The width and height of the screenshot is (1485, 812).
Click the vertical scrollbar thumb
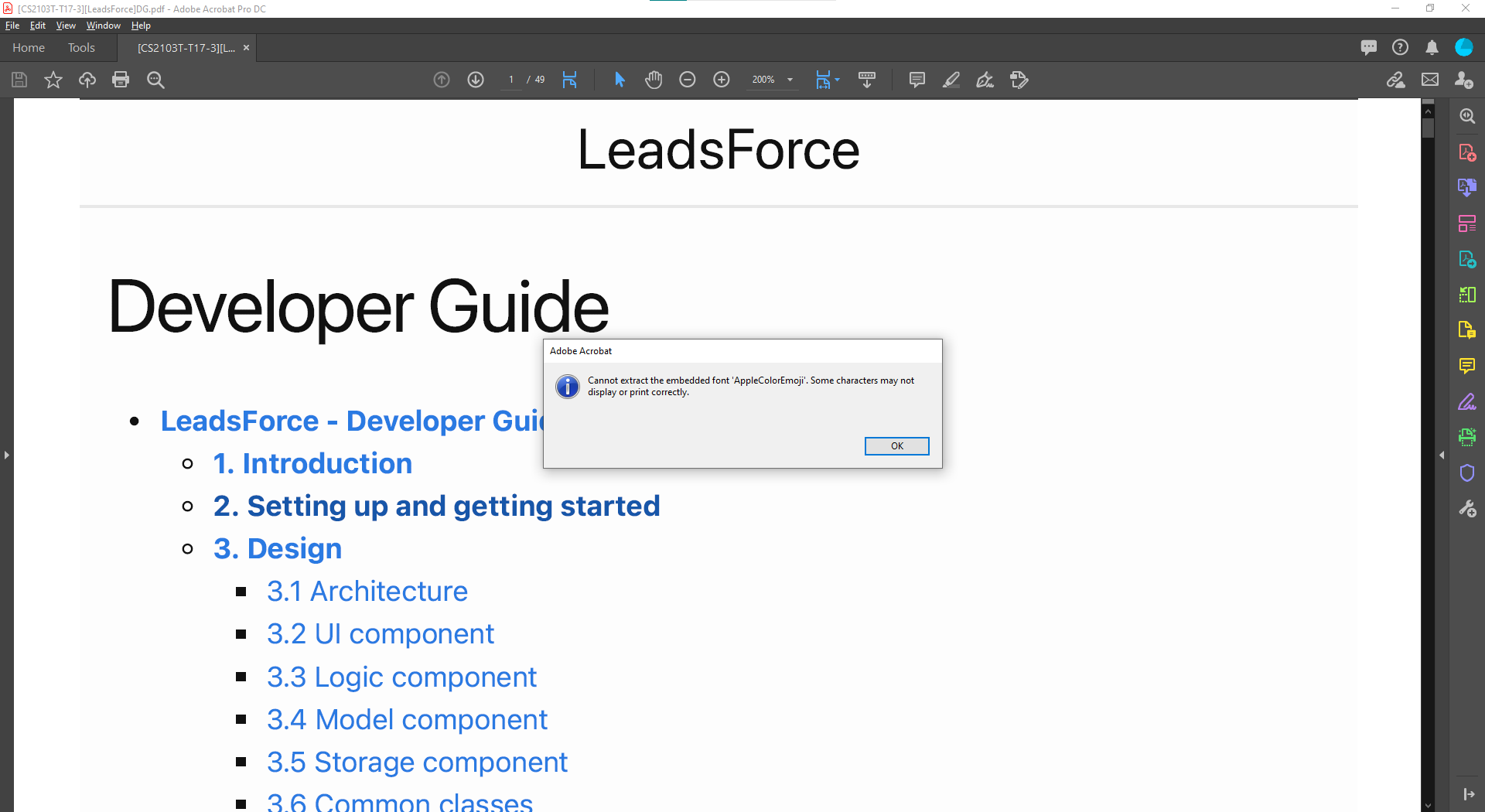[x=1428, y=128]
